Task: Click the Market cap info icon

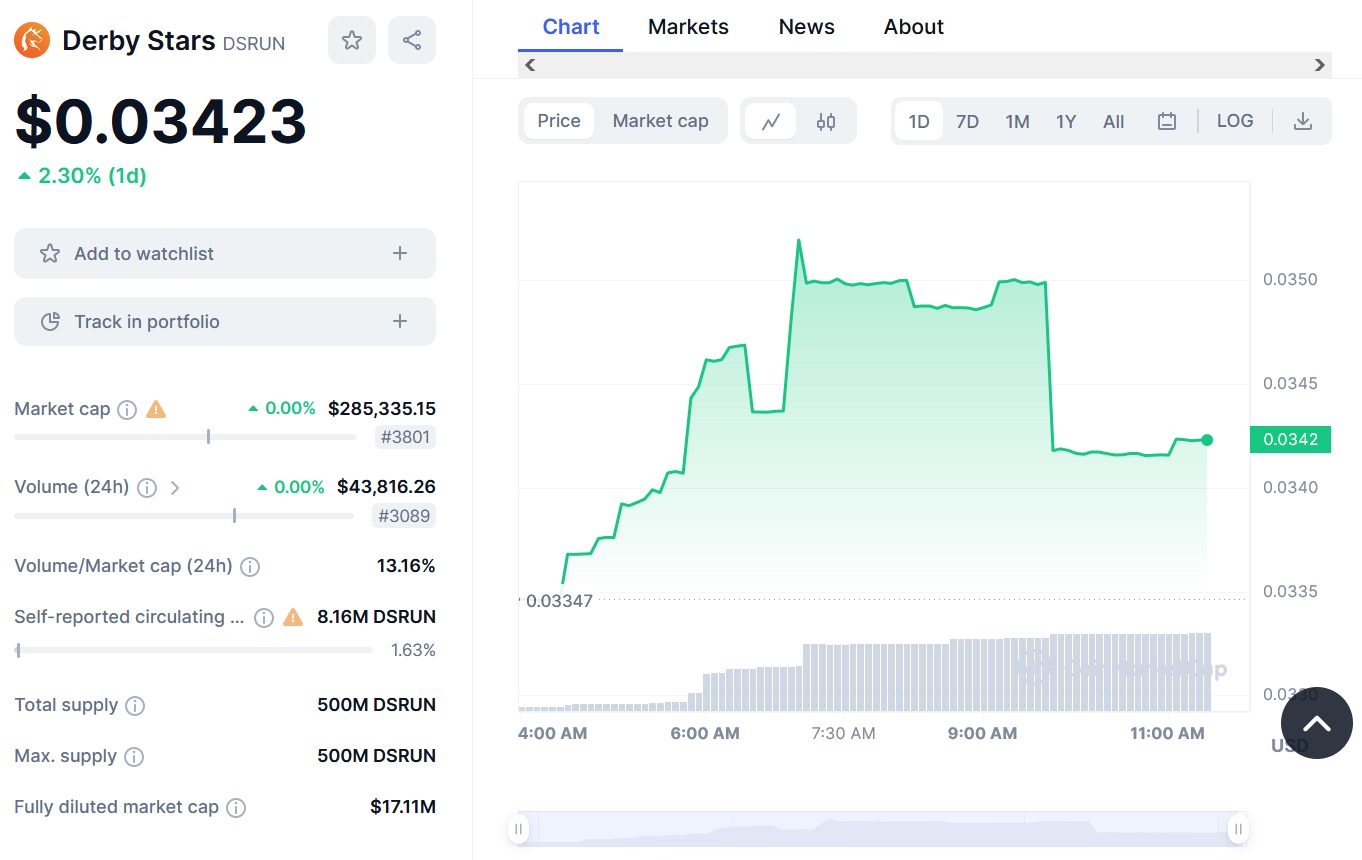Action: (127, 409)
